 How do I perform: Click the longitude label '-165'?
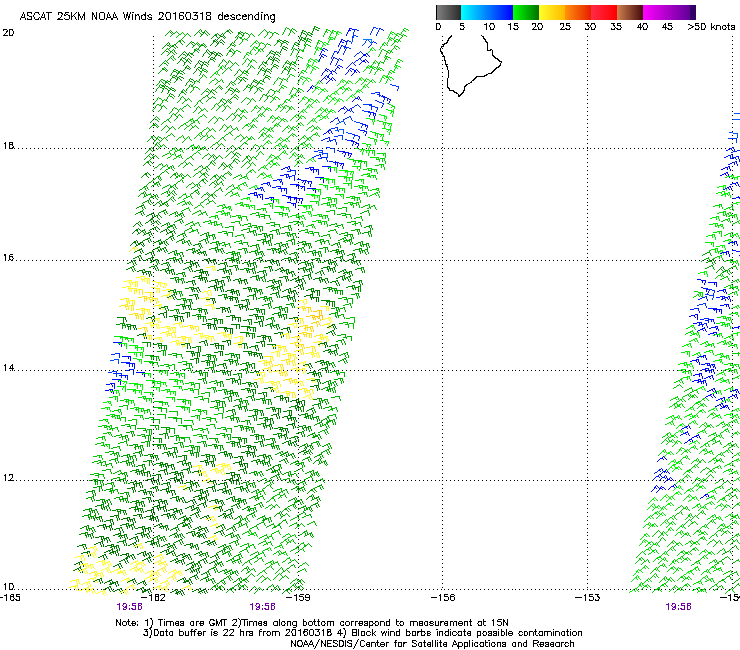click(10, 598)
